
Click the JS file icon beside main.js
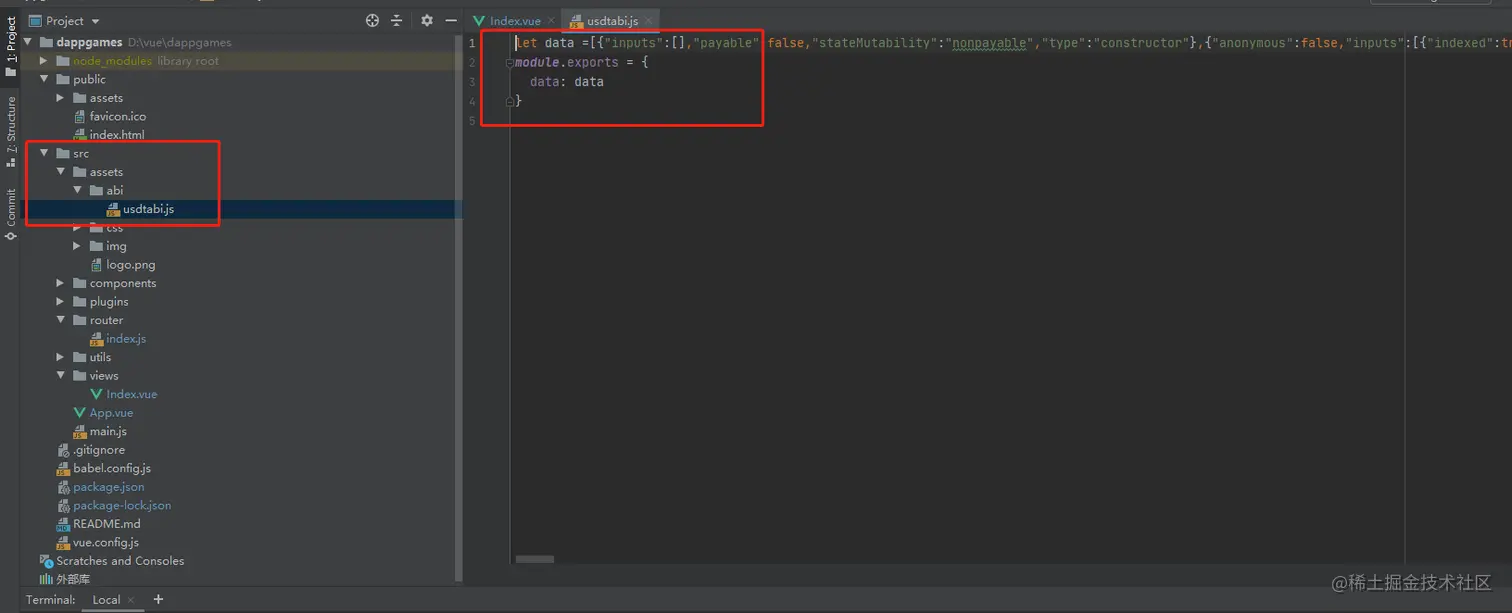point(80,431)
